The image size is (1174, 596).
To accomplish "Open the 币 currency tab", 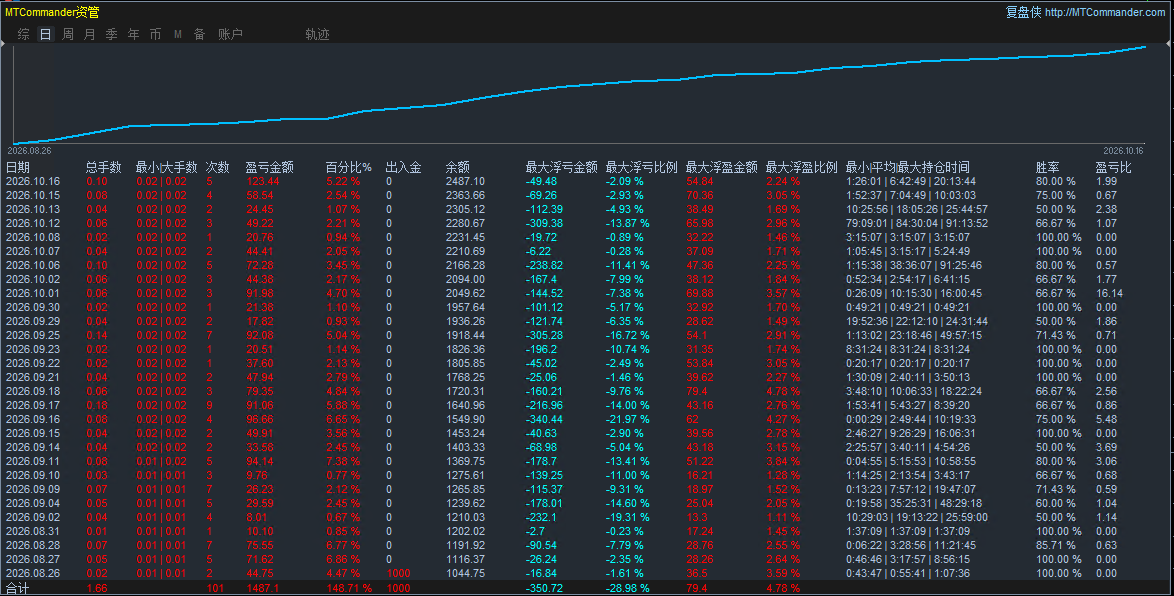I will (155, 34).
